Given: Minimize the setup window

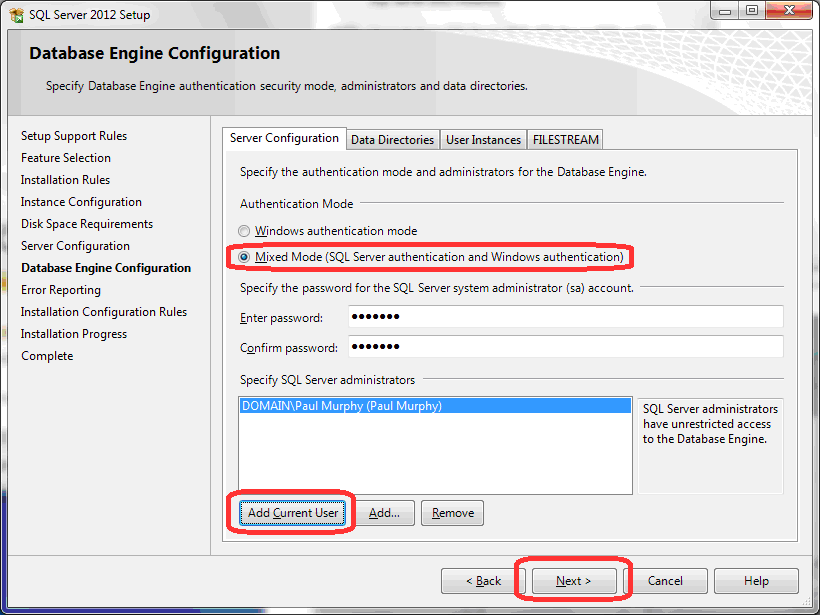Looking at the screenshot, I should (x=727, y=12).
